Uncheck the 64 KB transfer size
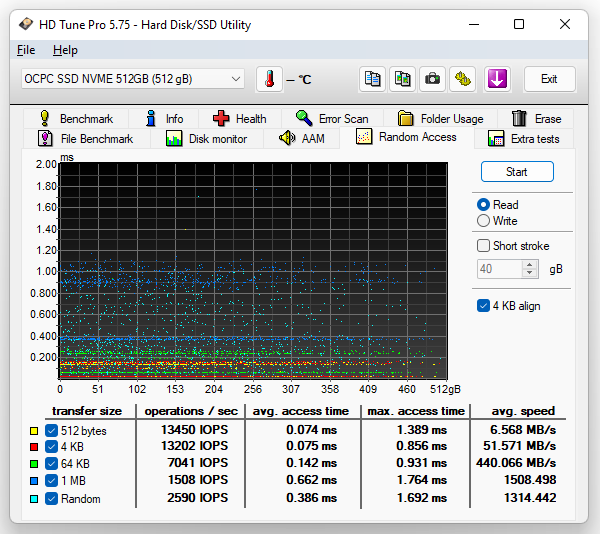Screen dimensions: 600x534 51,464
